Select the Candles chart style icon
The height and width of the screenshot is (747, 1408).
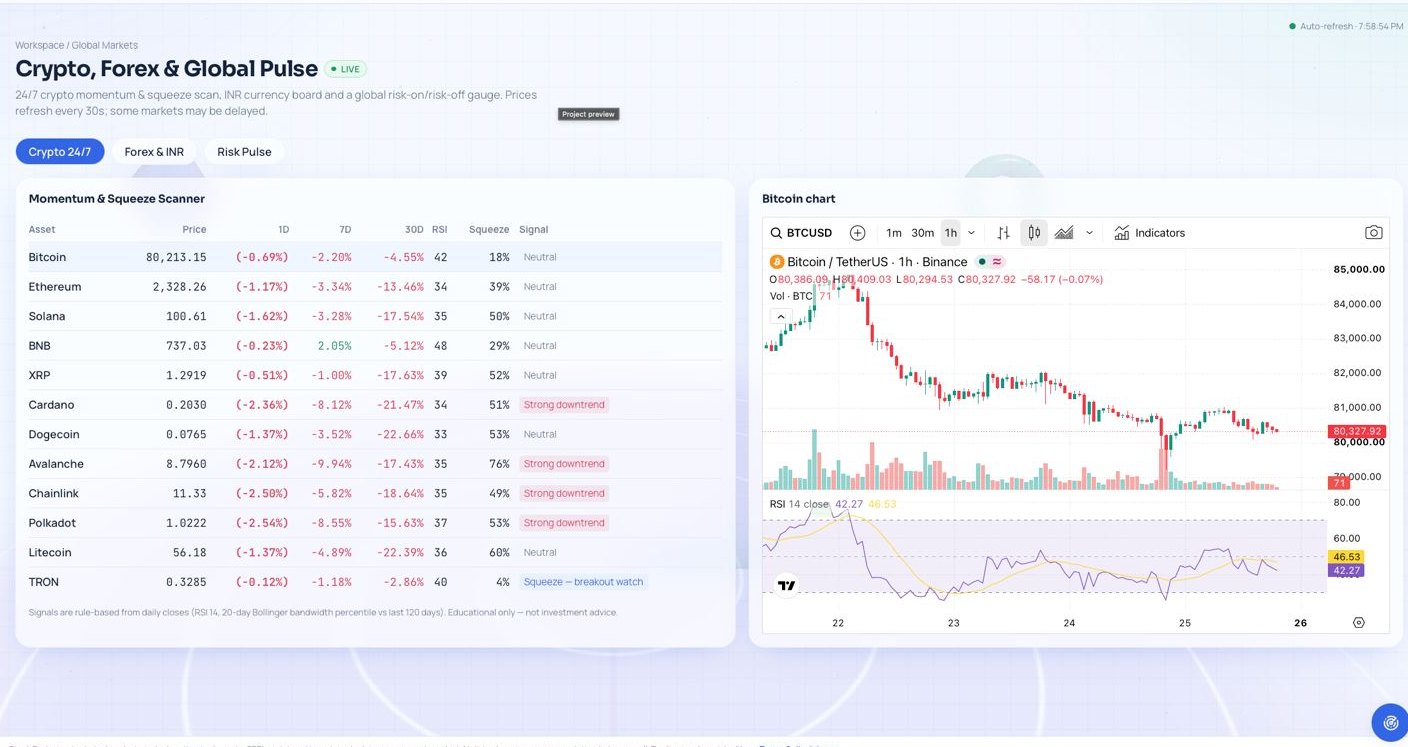click(x=1034, y=233)
